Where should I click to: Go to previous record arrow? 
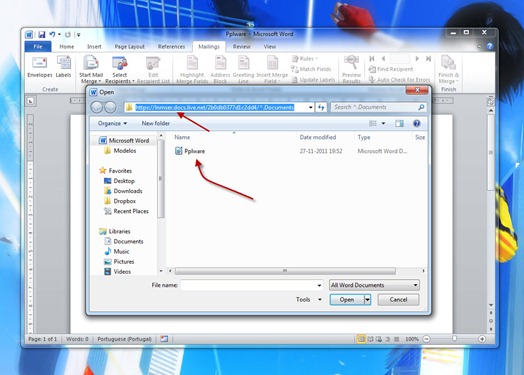click(383, 59)
